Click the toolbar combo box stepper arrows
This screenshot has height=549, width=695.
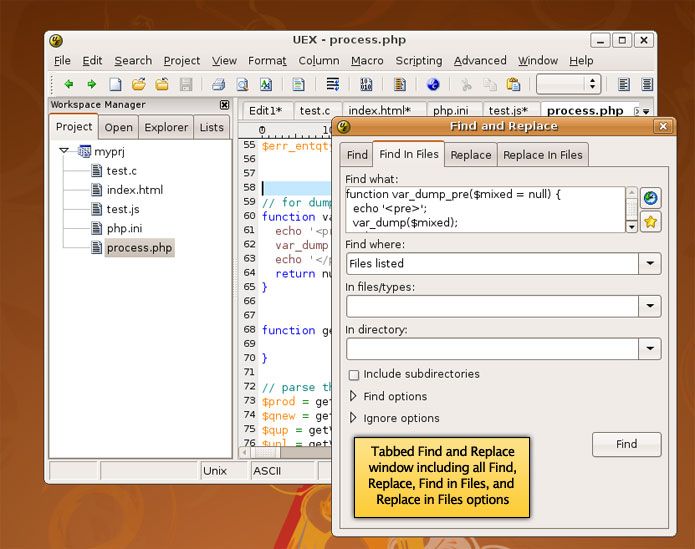point(593,84)
